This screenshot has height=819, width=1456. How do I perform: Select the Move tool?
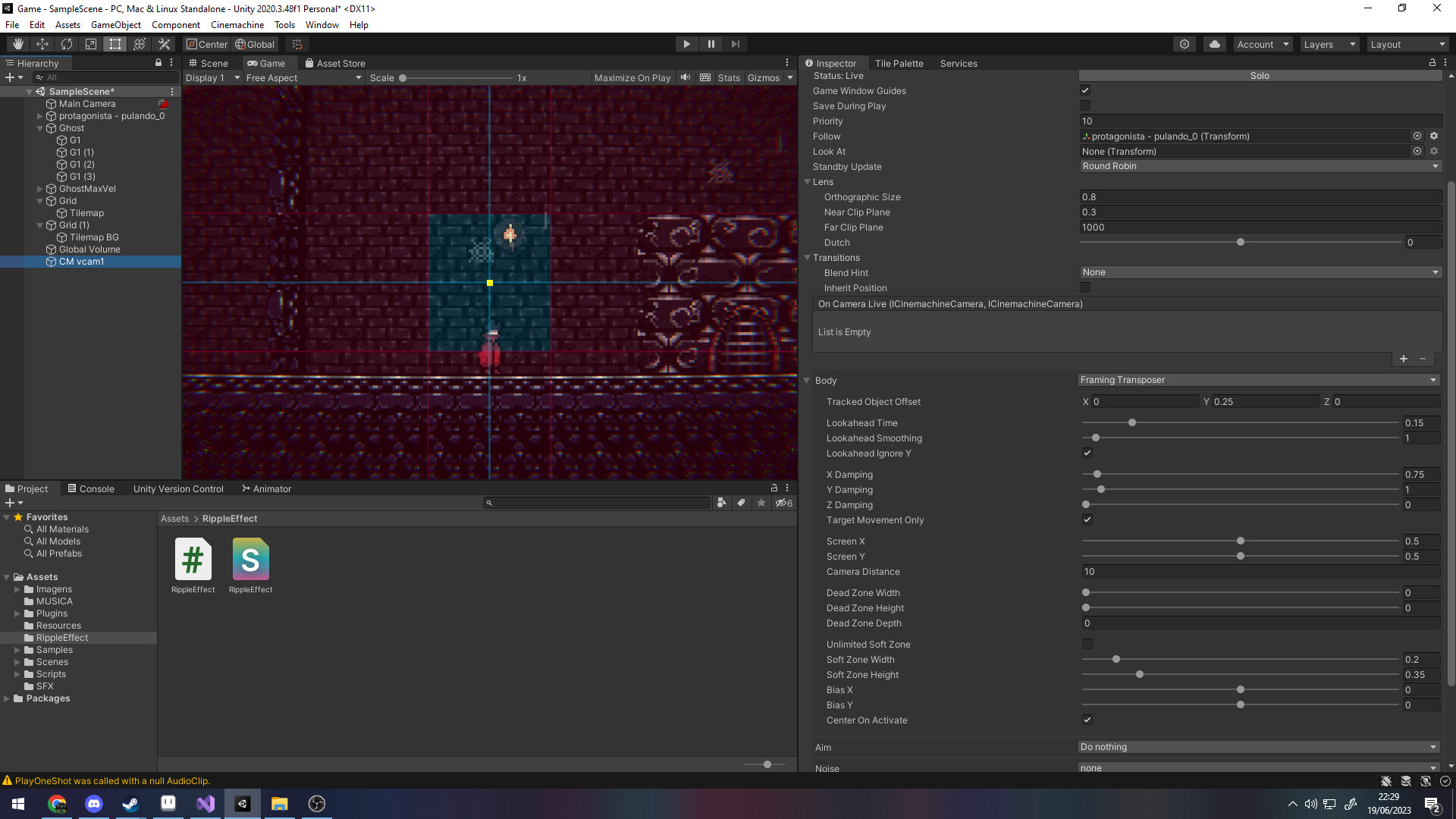[x=42, y=43]
